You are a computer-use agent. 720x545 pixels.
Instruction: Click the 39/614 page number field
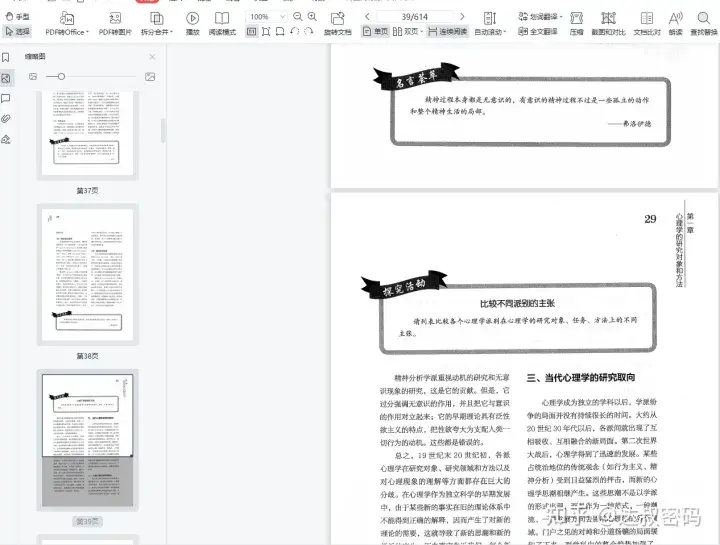(x=414, y=17)
